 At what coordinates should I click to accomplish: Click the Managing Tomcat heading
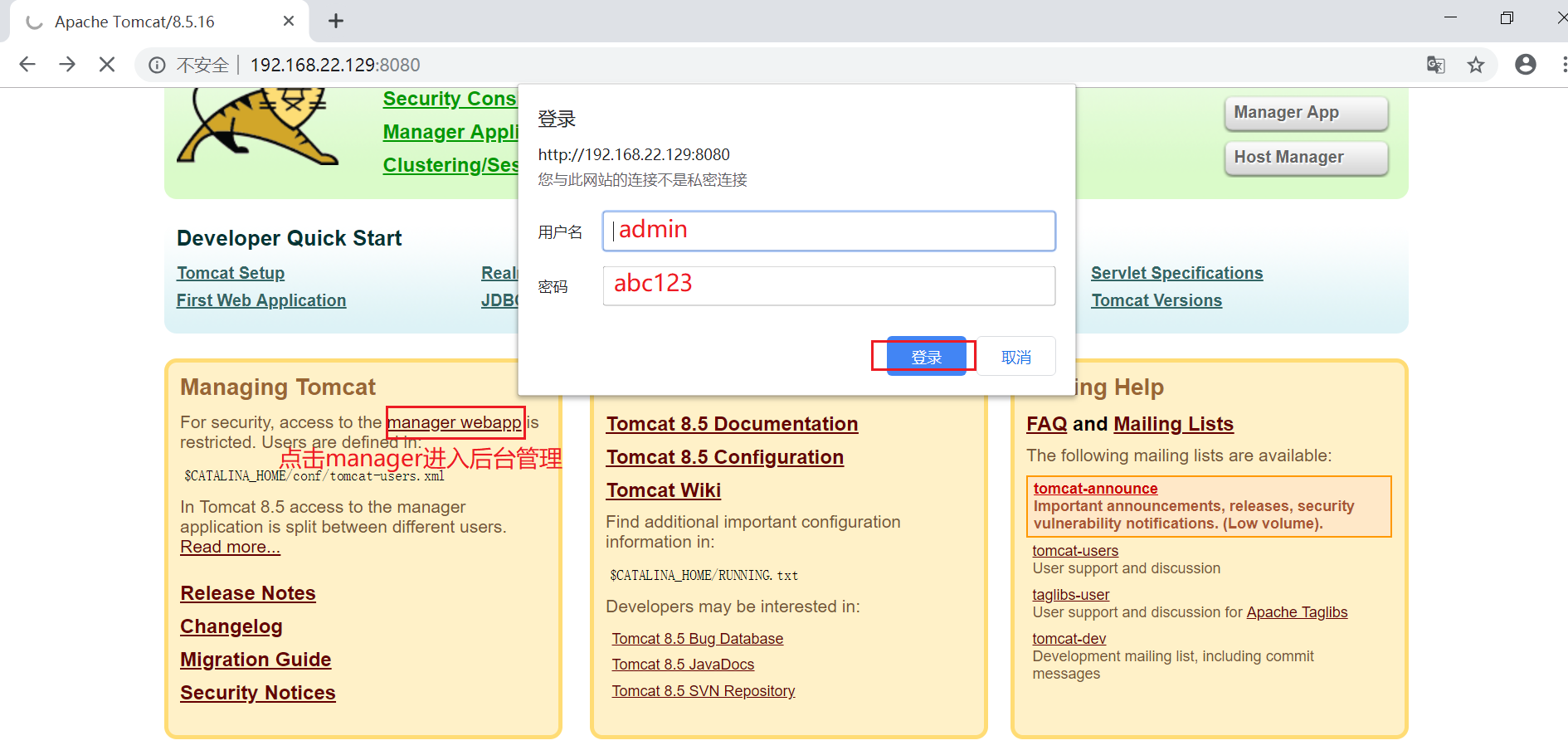tap(278, 387)
